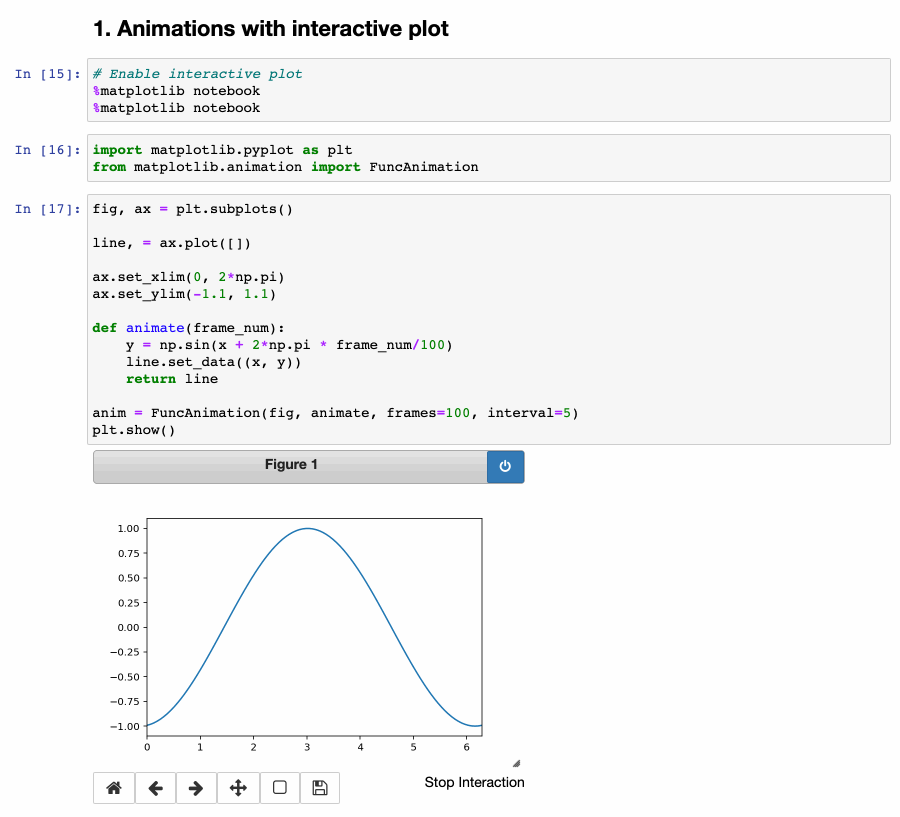The width and height of the screenshot is (900, 817).
Task: Click the forward arrow in plot toolbar
Action: coord(196,788)
